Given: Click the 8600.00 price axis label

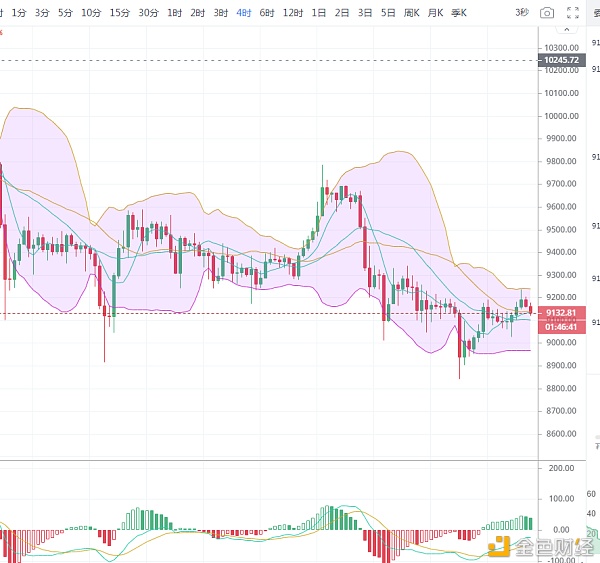Looking at the screenshot, I should pos(561,434).
